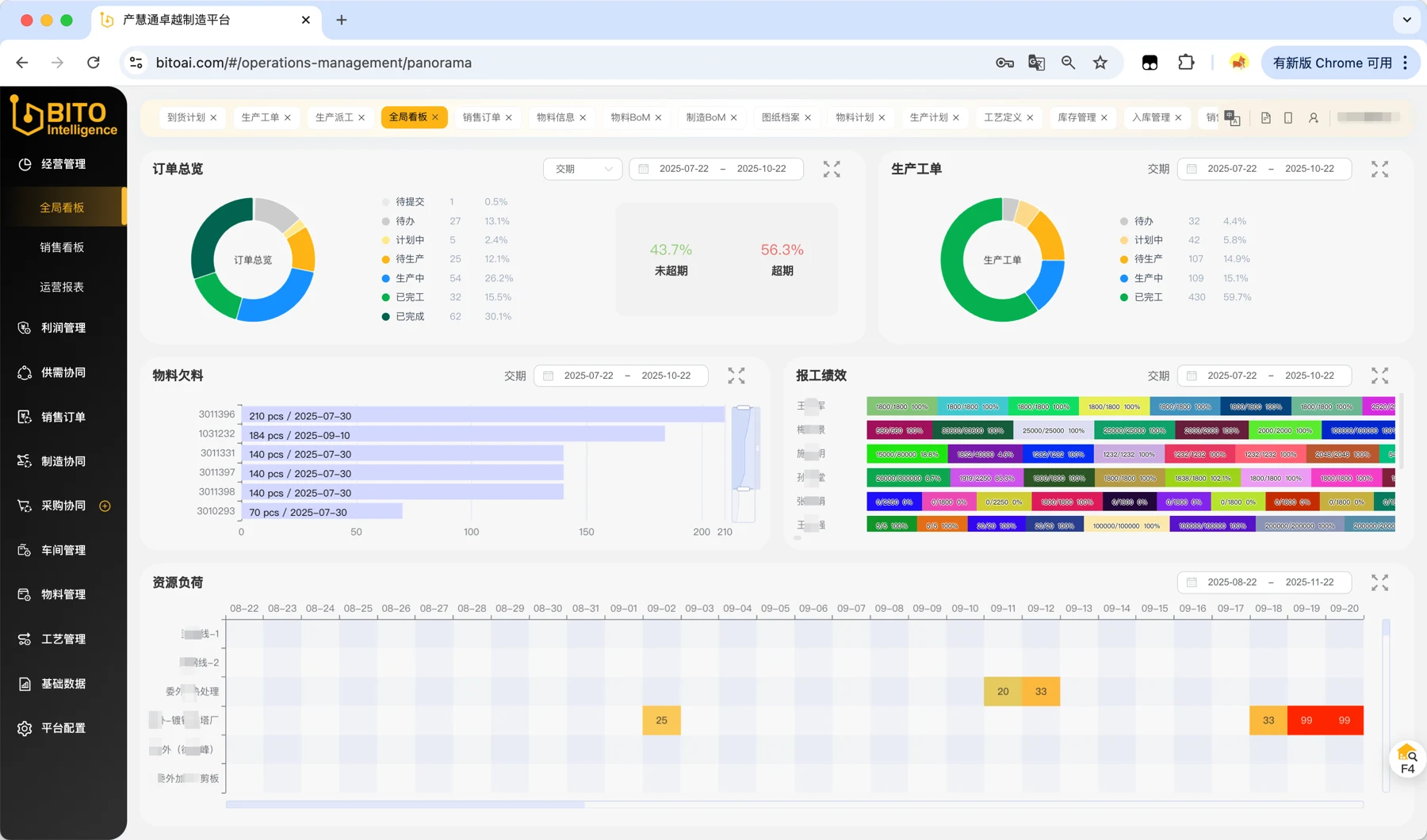Switch to 库存管理 tab
Screen dimensions: 1427x840
click(x=1076, y=117)
